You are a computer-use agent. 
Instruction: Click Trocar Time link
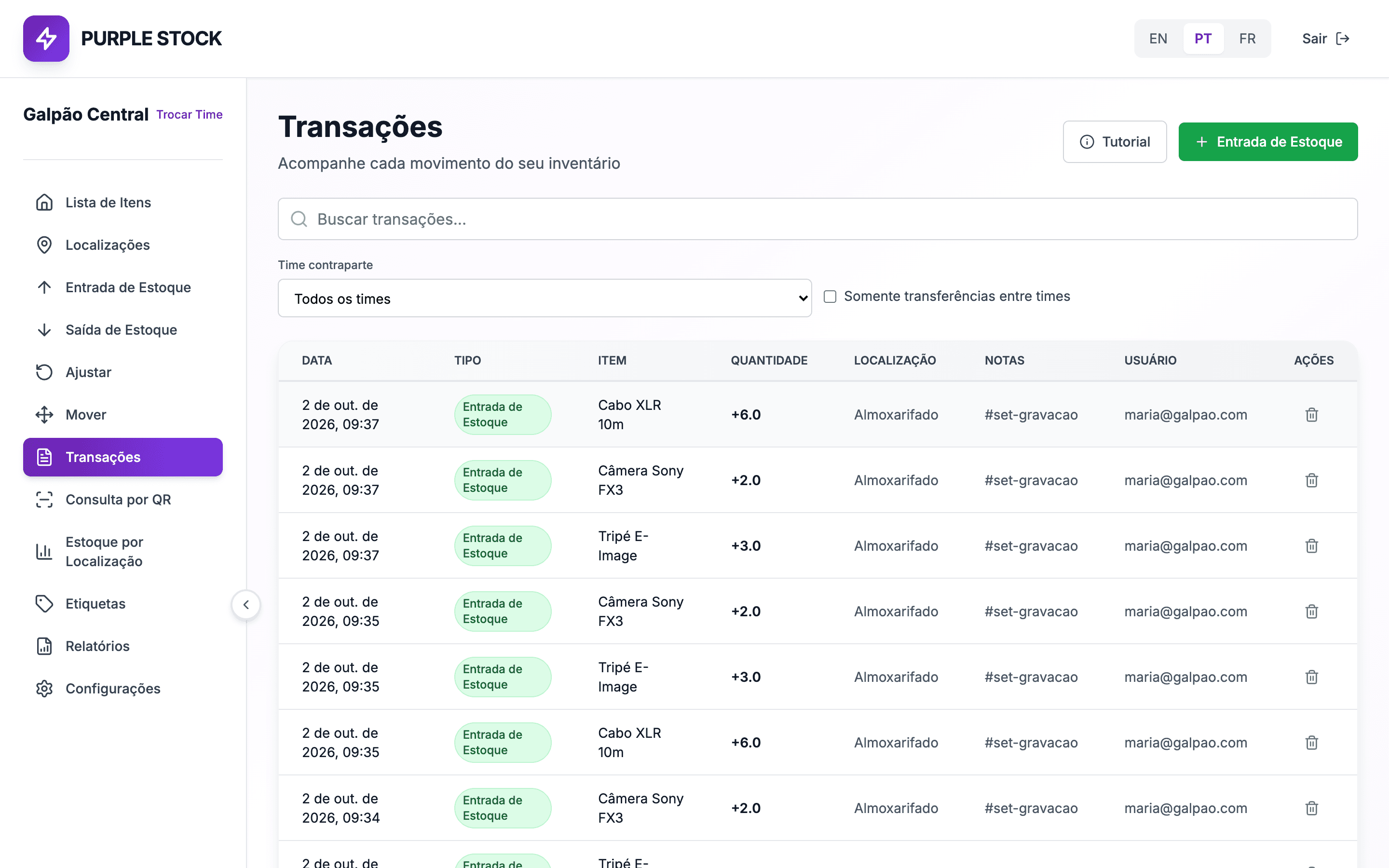click(x=190, y=114)
